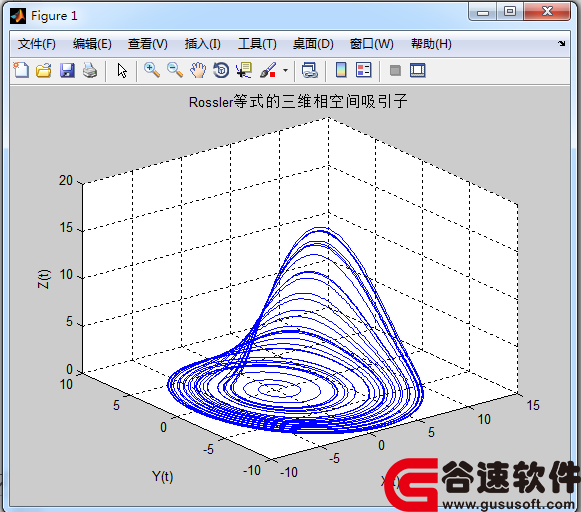Activate the Pan hand tool

[198, 70]
